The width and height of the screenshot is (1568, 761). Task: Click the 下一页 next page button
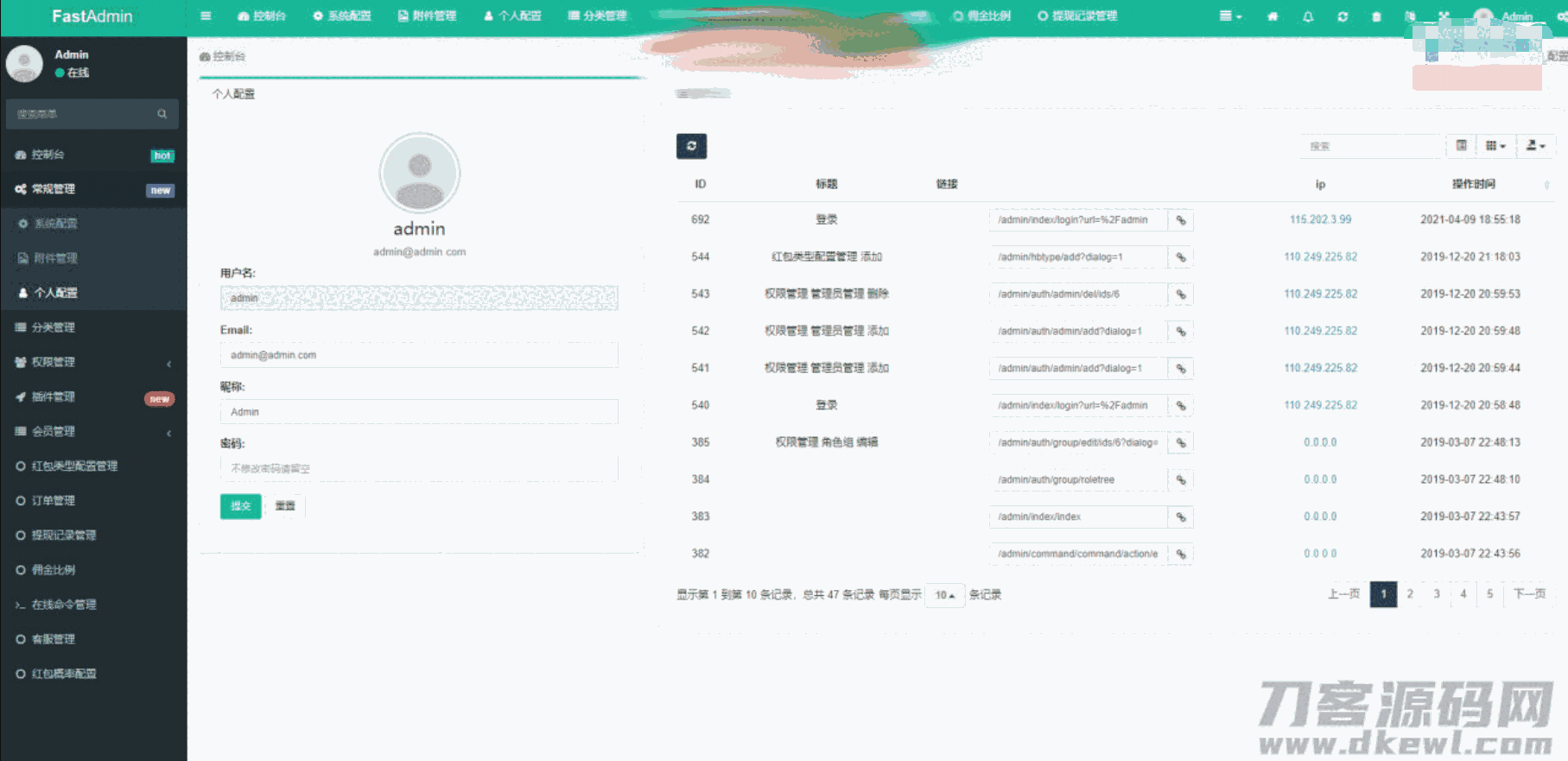tap(1529, 594)
